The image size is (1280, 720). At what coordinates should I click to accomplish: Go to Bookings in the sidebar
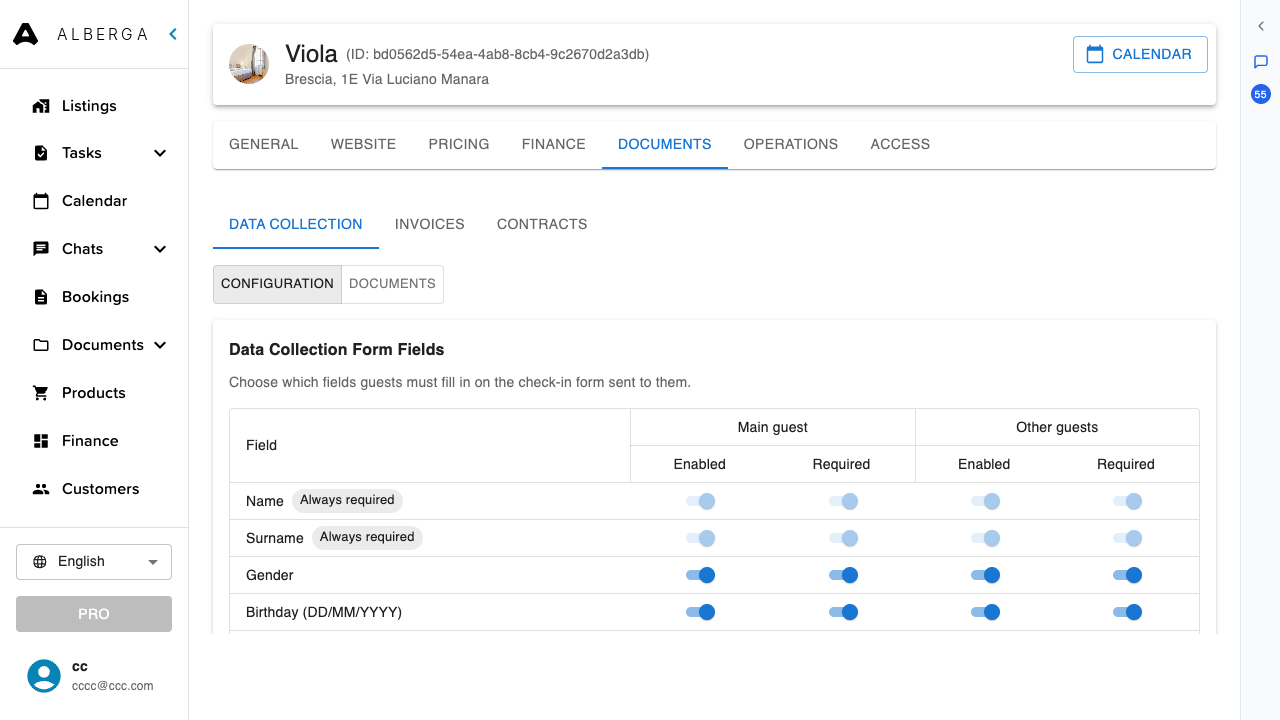(x=94, y=297)
